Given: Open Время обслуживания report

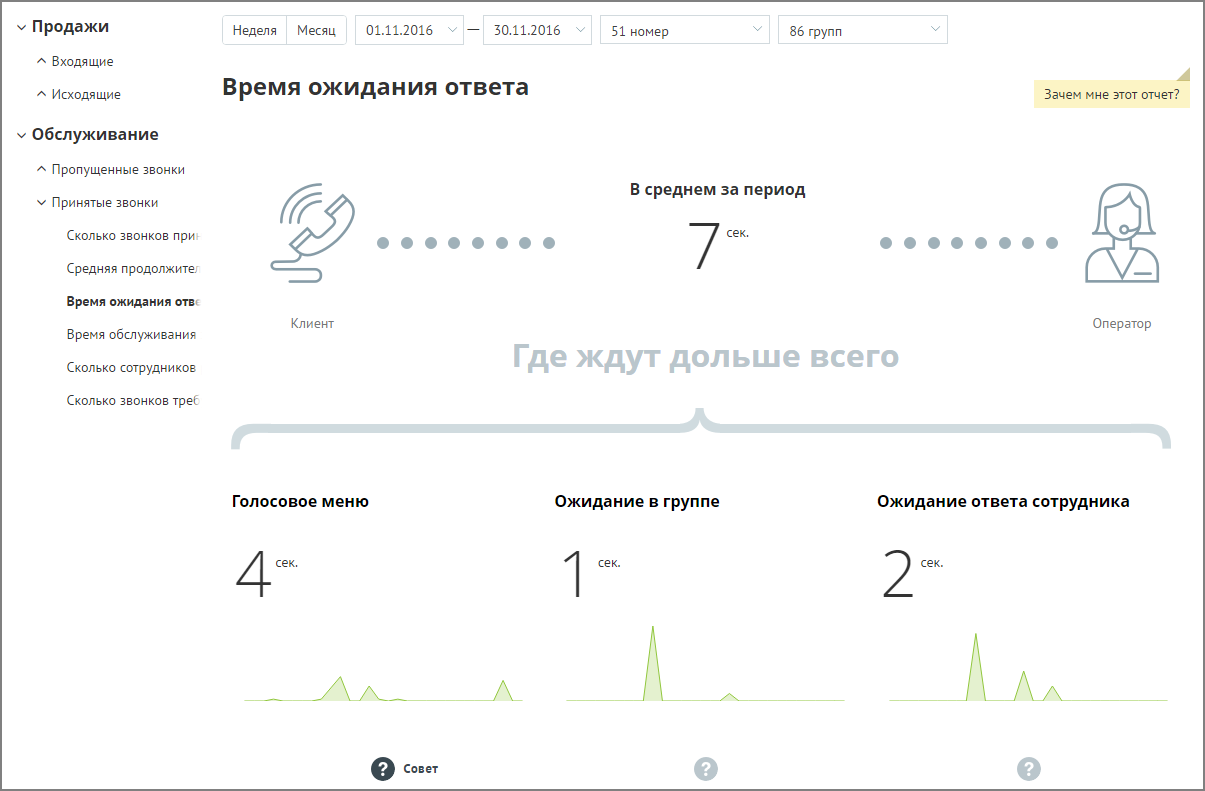Looking at the screenshot, I should tap(131, 334).
